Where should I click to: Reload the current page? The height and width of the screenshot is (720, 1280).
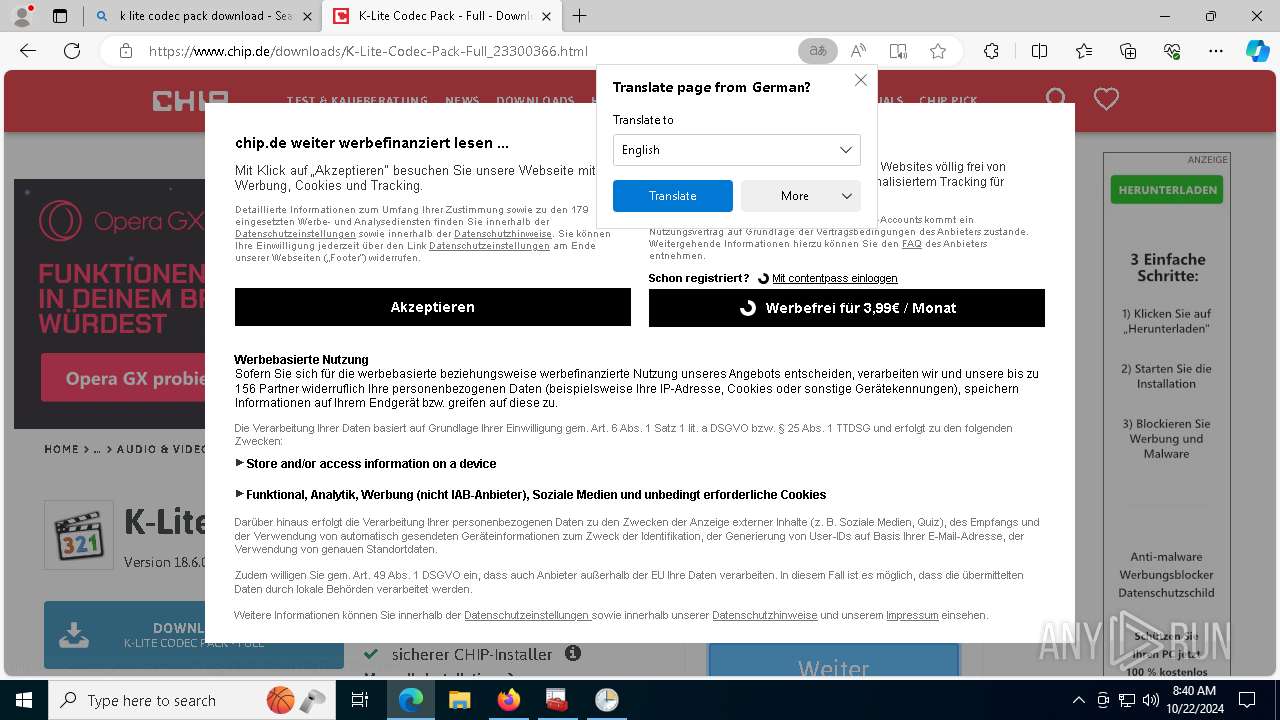pyautogui.click(x=72, y=51)
